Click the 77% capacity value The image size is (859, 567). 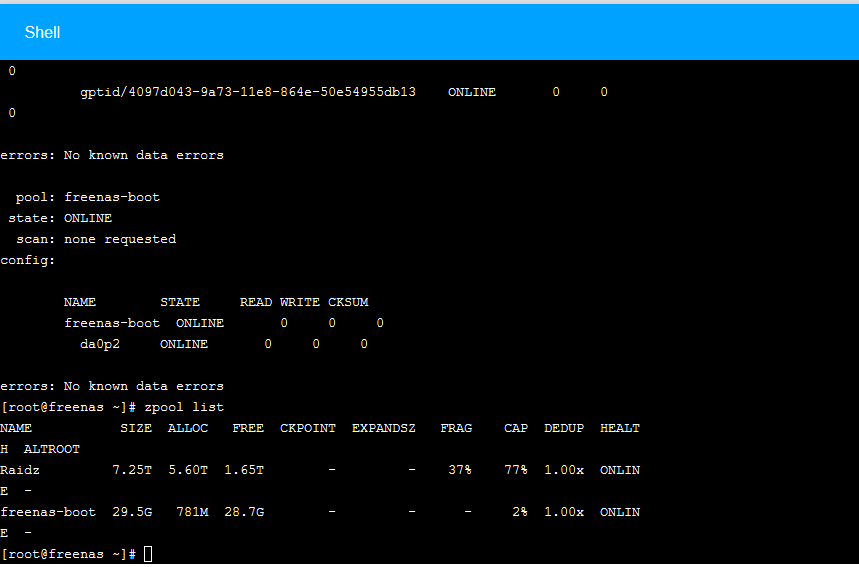(x=516, y=471)
